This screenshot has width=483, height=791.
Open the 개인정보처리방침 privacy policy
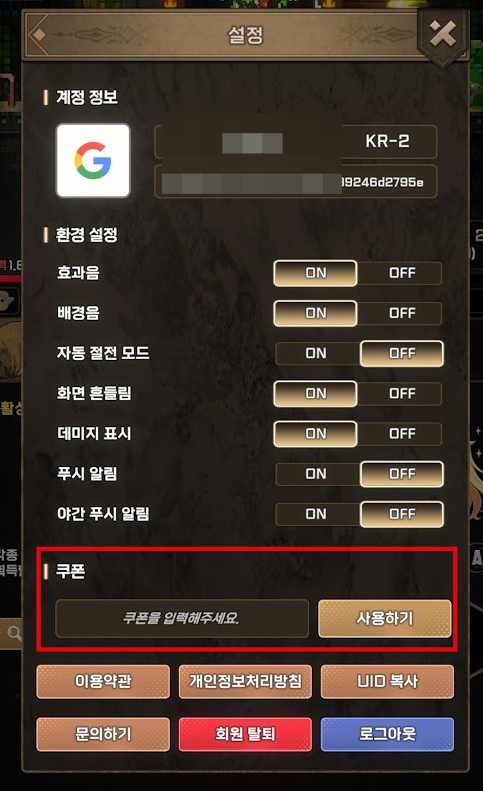(x=245, y=682)
